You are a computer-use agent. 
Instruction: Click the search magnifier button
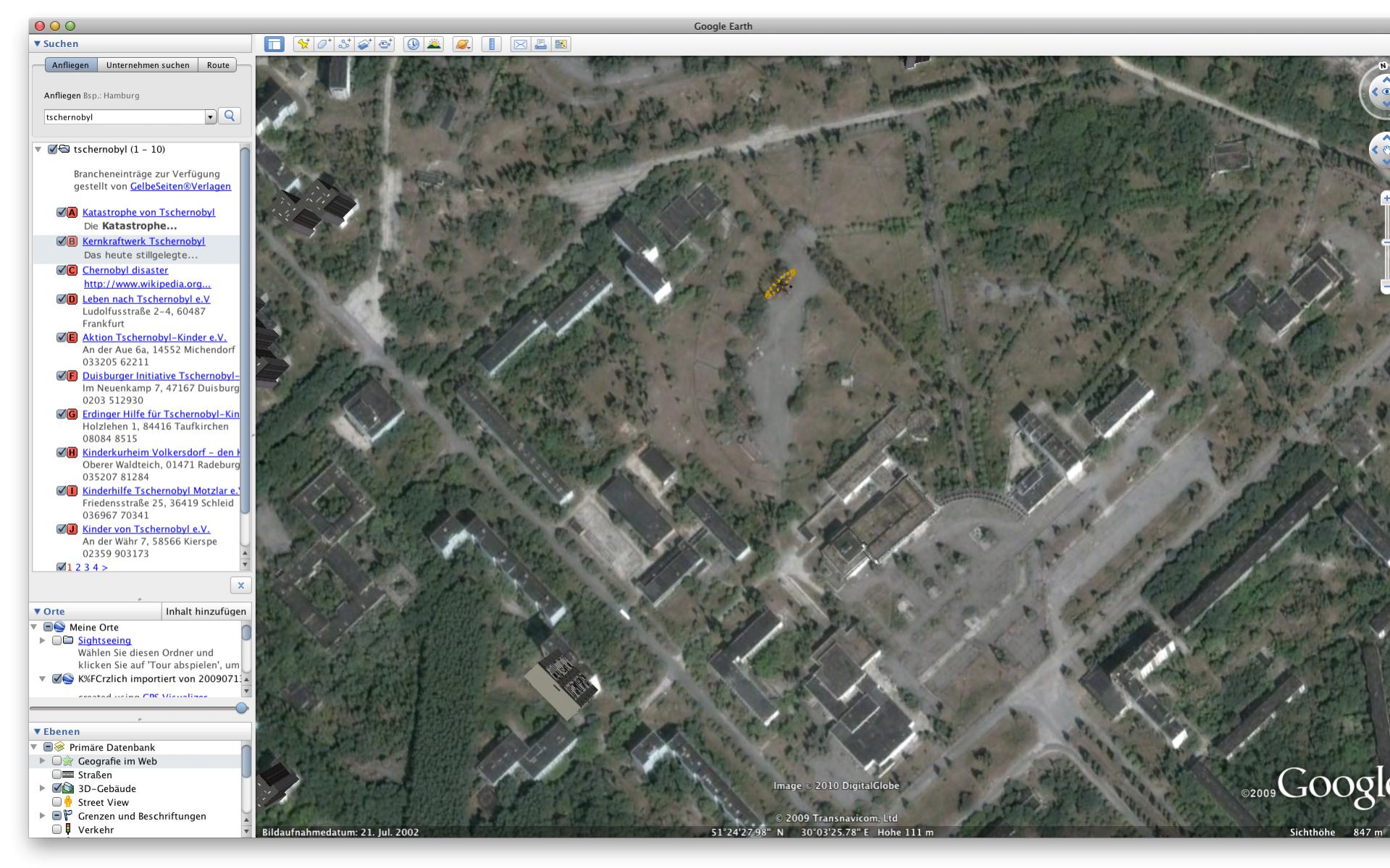pos(230,116)
